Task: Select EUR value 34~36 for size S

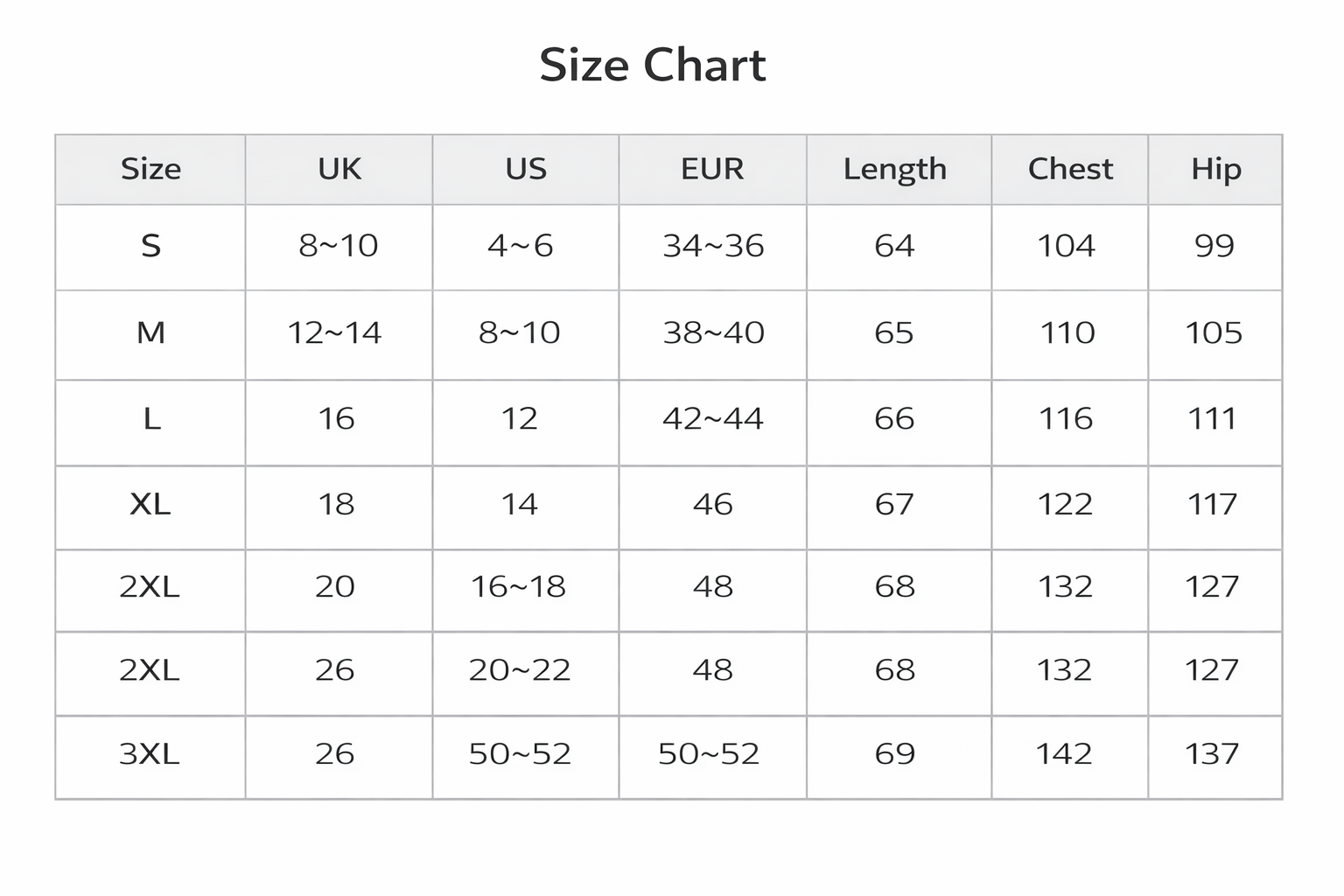Action: 713,246
